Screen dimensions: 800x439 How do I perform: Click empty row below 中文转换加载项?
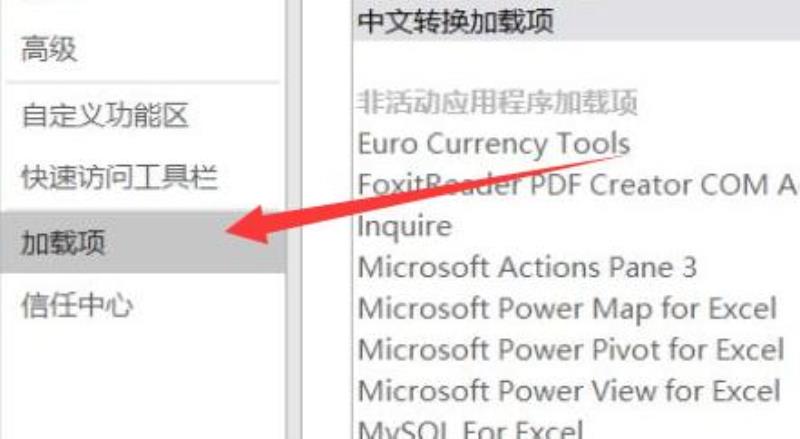577,62
